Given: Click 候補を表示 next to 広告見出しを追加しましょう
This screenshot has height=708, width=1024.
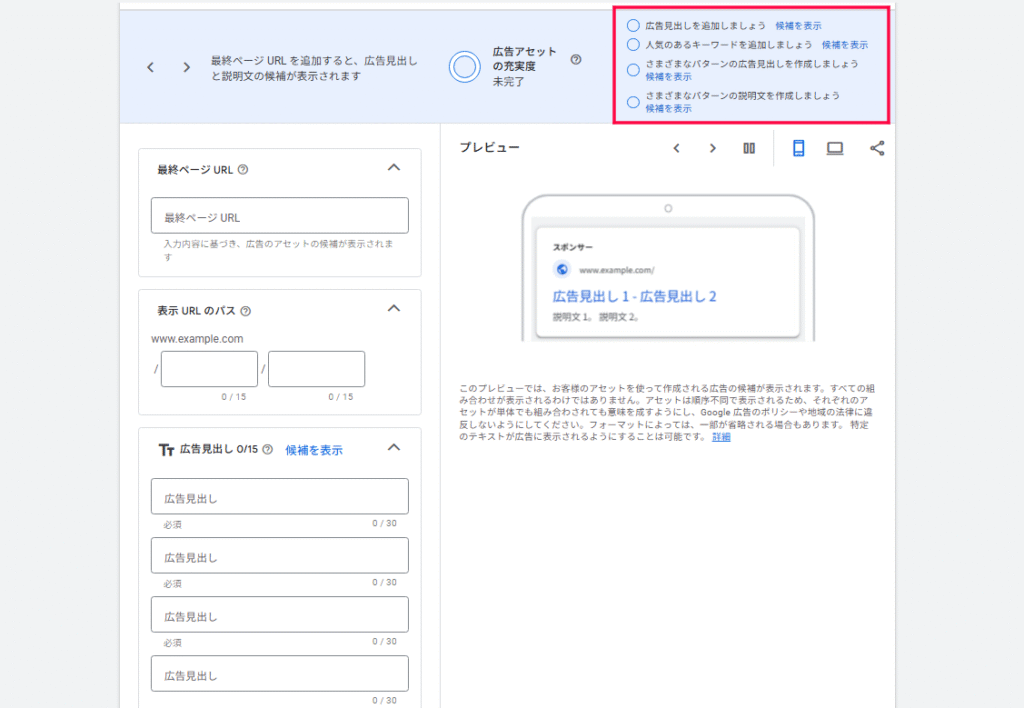Looking at the screenshot, I should [800, 24].
